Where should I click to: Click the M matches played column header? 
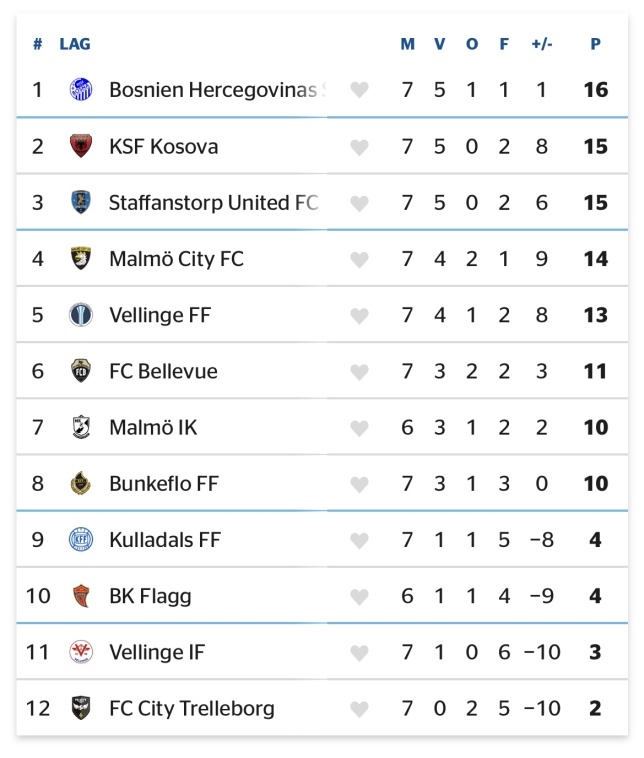tap(408, 44)
